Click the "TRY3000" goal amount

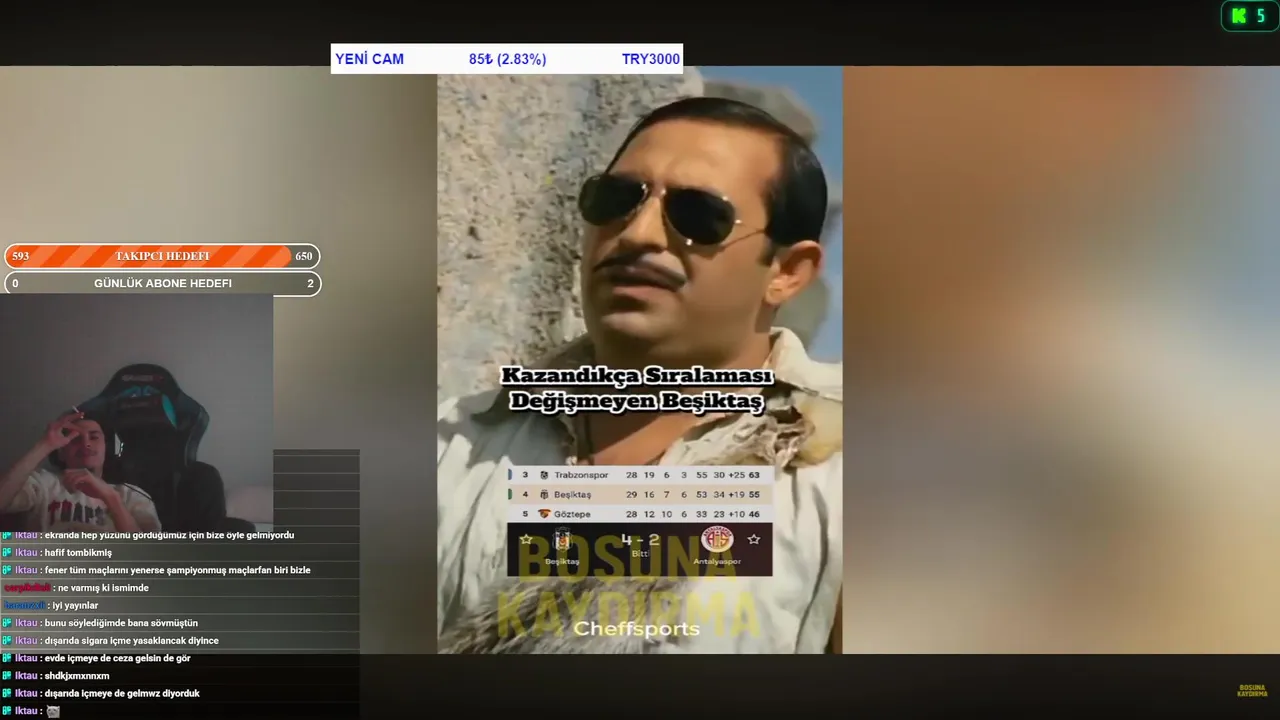[651, 59]
